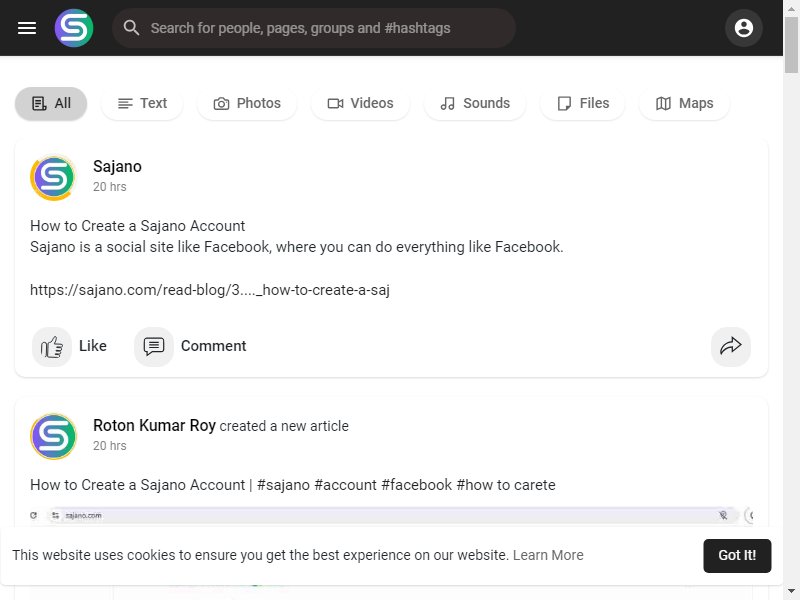Screen dimensions: 800x600
Task: Click "created a new article" text
Action: click(x=284, y=426)
